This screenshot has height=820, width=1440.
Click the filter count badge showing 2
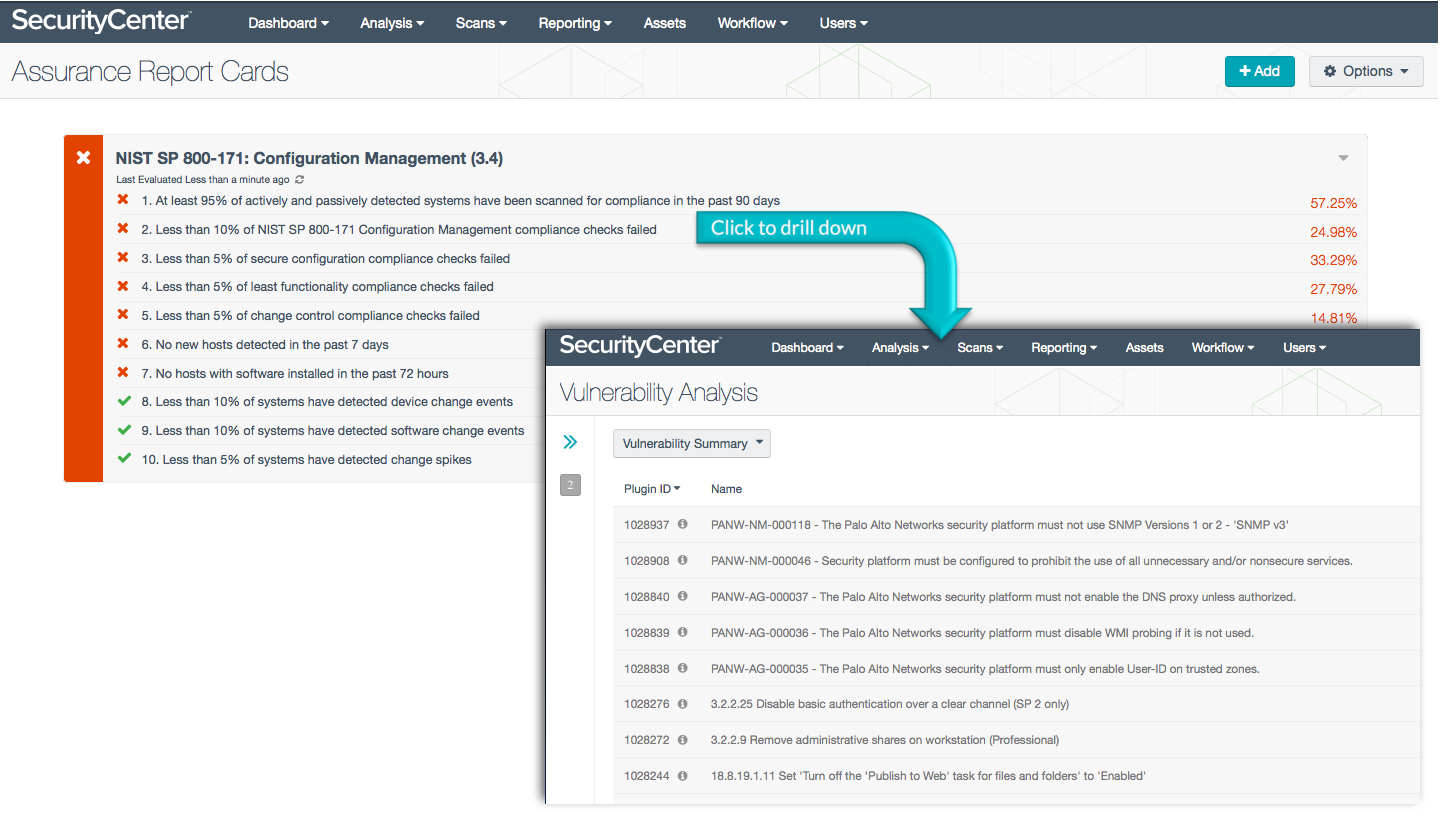point(570,486)
